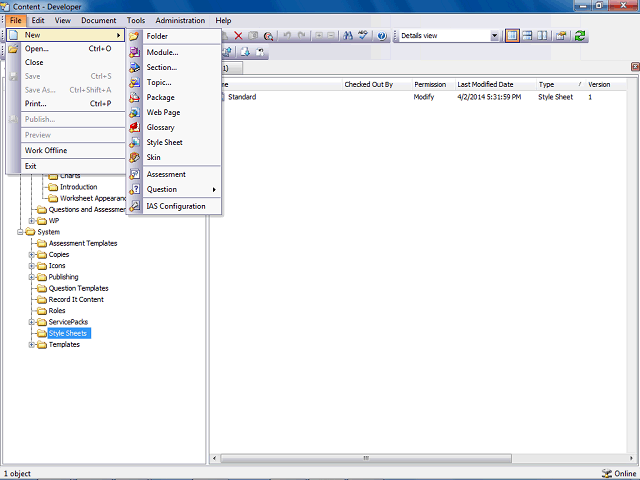Sort by Type column header

560,84
